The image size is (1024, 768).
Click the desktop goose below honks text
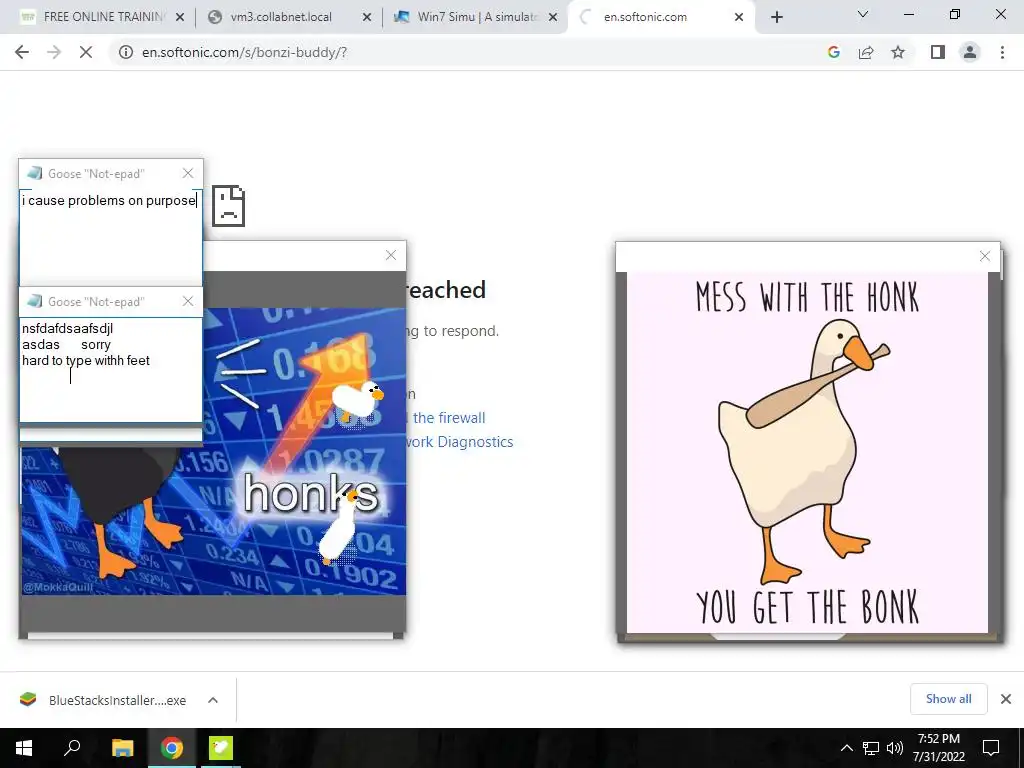340,528
